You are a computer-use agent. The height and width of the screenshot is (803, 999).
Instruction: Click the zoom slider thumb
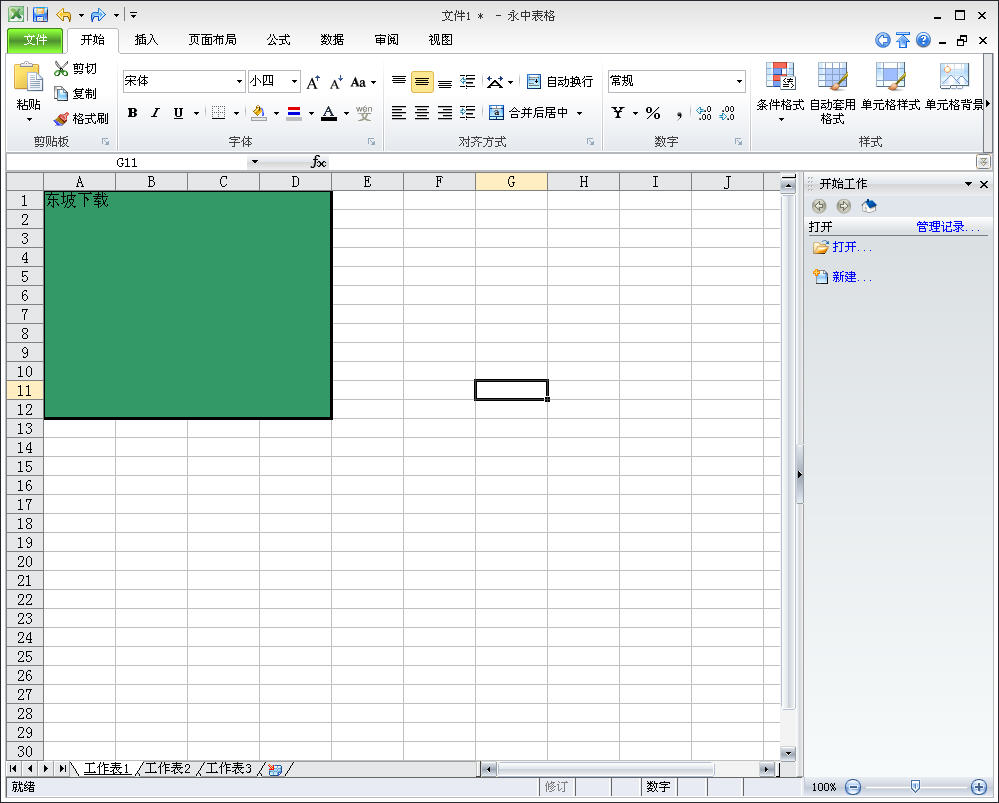point(915,786)
